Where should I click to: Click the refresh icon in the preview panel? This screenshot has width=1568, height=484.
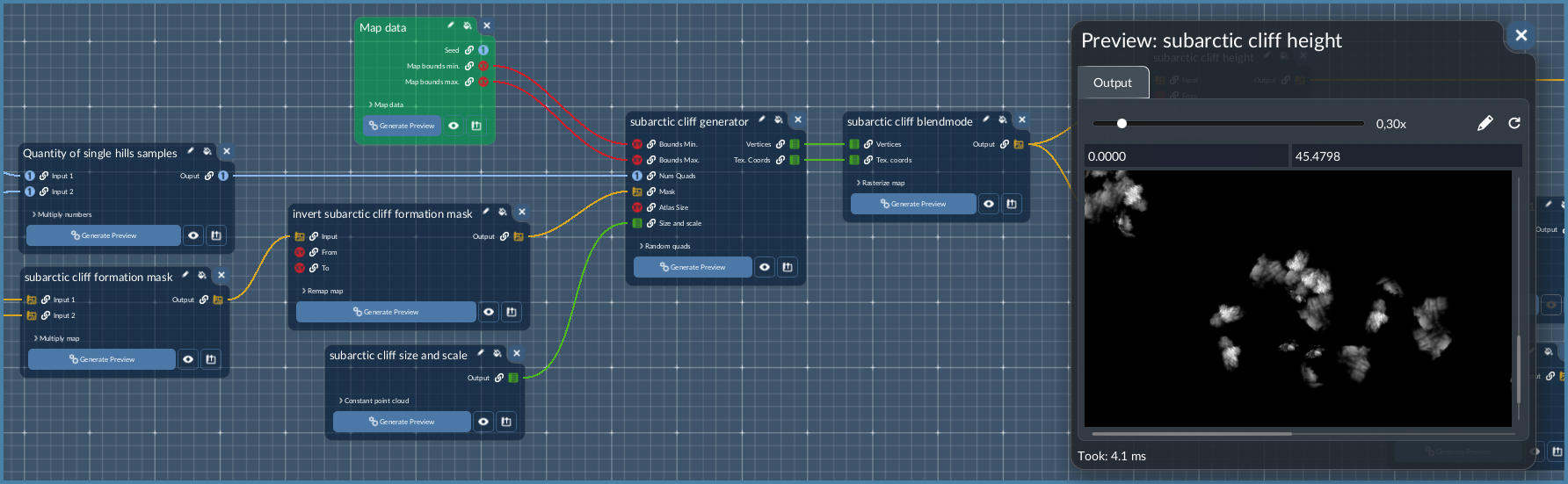point(1514,124)
